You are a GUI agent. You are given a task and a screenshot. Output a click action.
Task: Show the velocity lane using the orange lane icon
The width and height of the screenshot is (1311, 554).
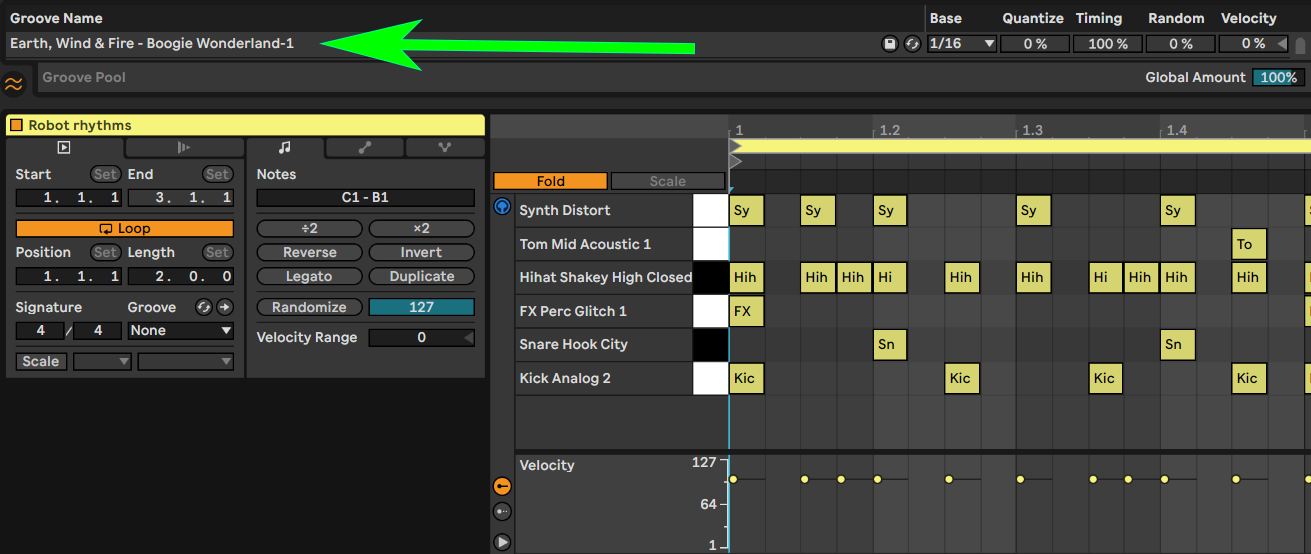coord(502,486)
